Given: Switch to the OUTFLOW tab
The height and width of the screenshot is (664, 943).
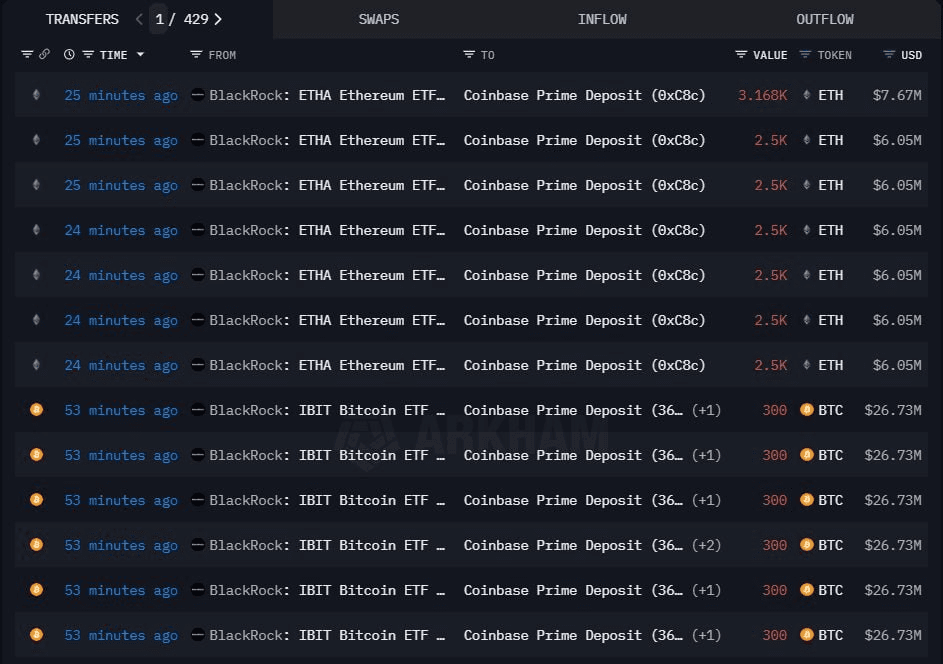Looking at the screenshot, I should (x=825, y=19).
